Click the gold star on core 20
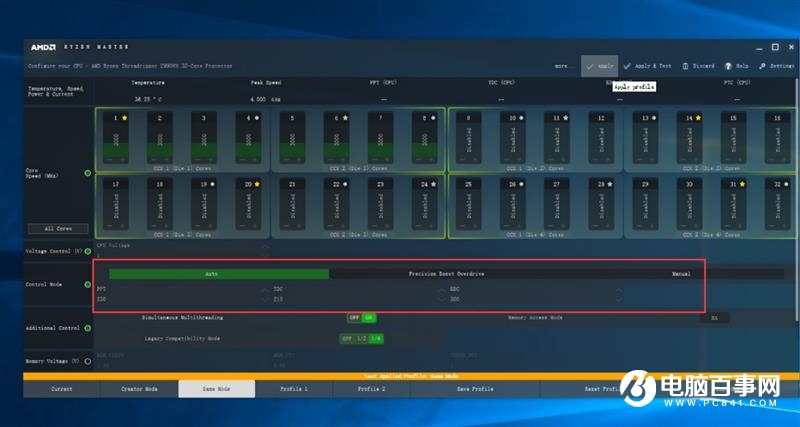 click(x=258, y=184)
